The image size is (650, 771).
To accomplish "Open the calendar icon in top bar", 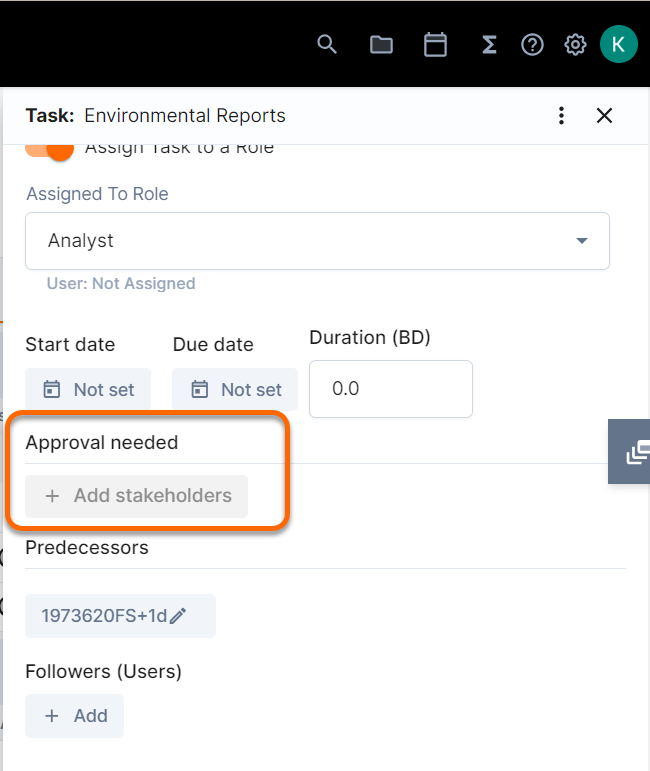I will tap(435, 44).
